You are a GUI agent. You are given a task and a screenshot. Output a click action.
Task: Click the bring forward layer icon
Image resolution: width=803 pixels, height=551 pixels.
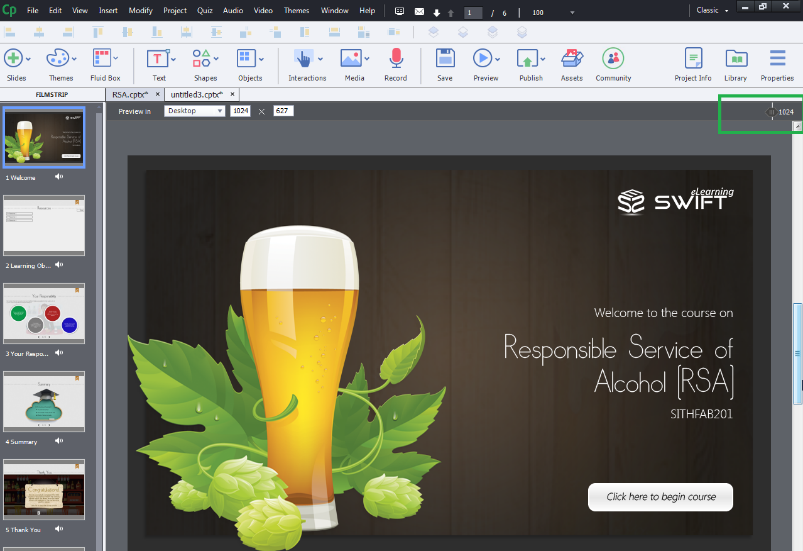pyautogui.click(x=433, y=33)
